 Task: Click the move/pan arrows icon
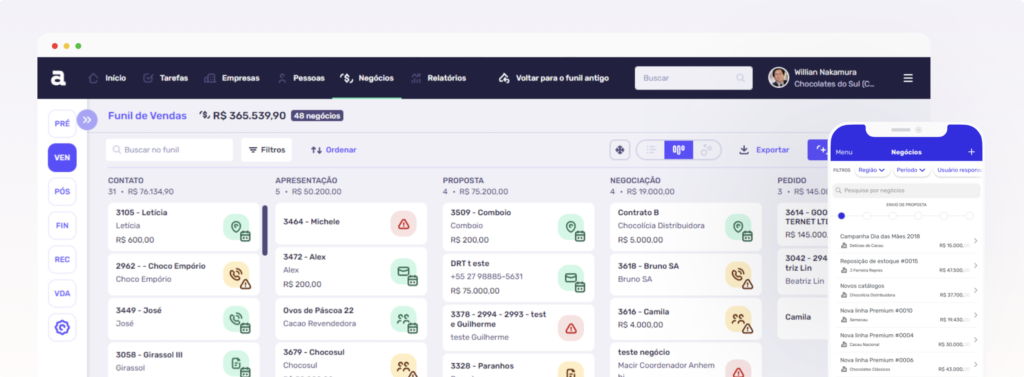619,150
